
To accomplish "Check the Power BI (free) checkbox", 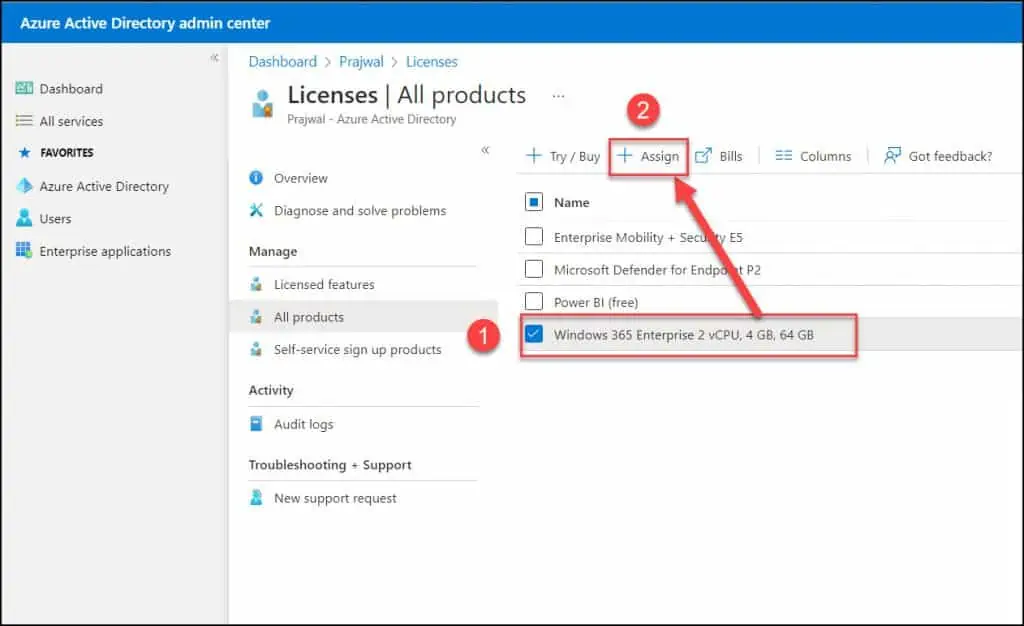I will (534, 301).
